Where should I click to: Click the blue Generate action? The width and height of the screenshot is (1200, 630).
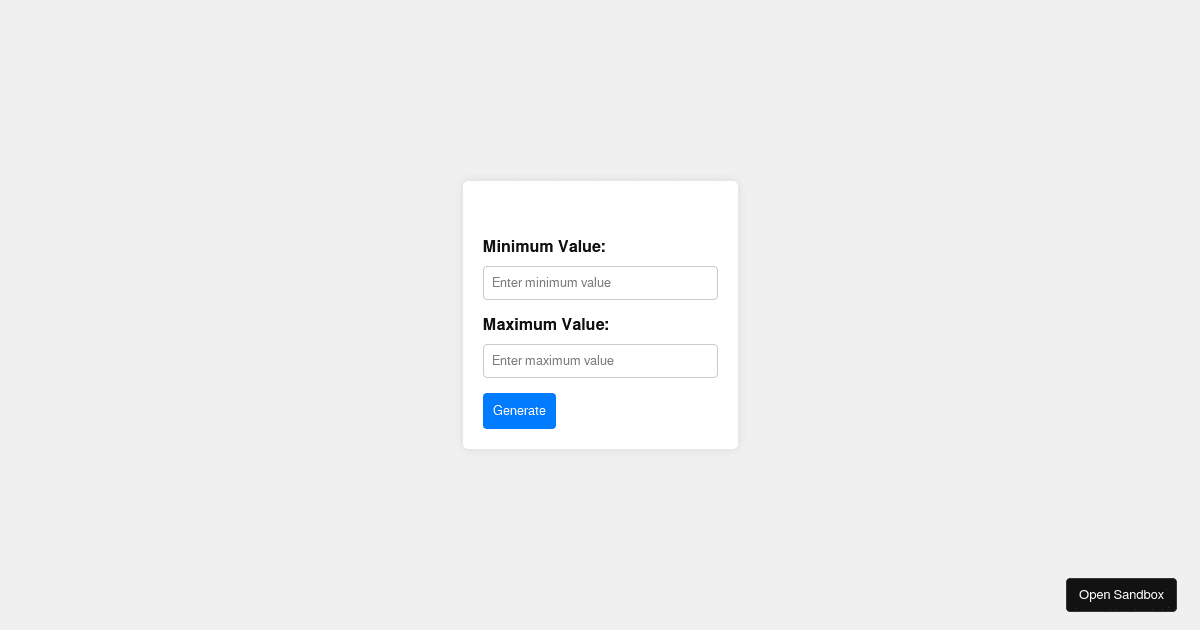[519, 411]
